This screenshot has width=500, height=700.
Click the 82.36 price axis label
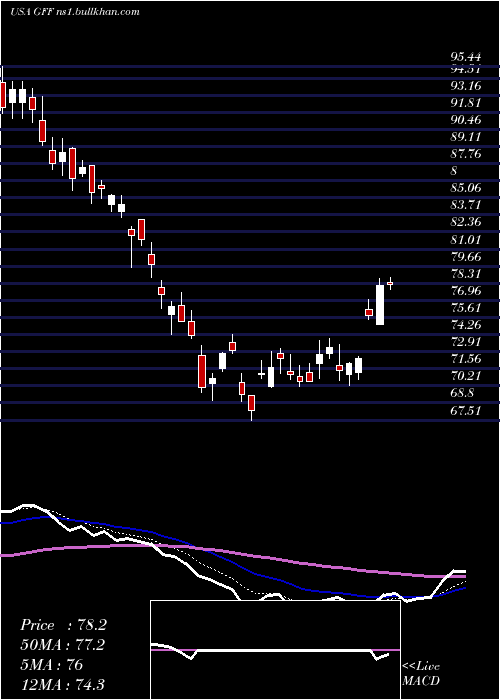[x=466, y=222]
